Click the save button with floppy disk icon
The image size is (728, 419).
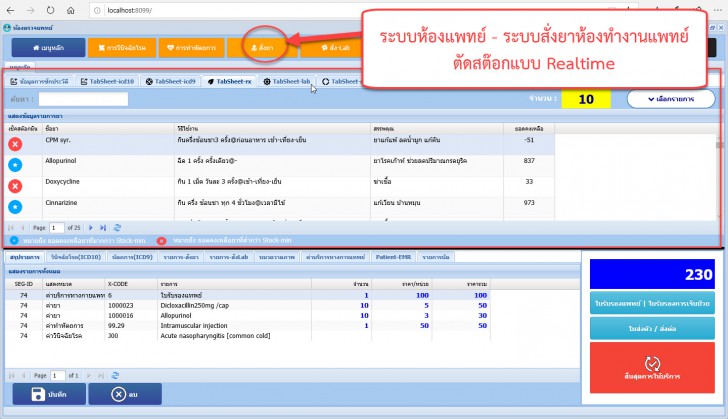[x=49, y=394]
